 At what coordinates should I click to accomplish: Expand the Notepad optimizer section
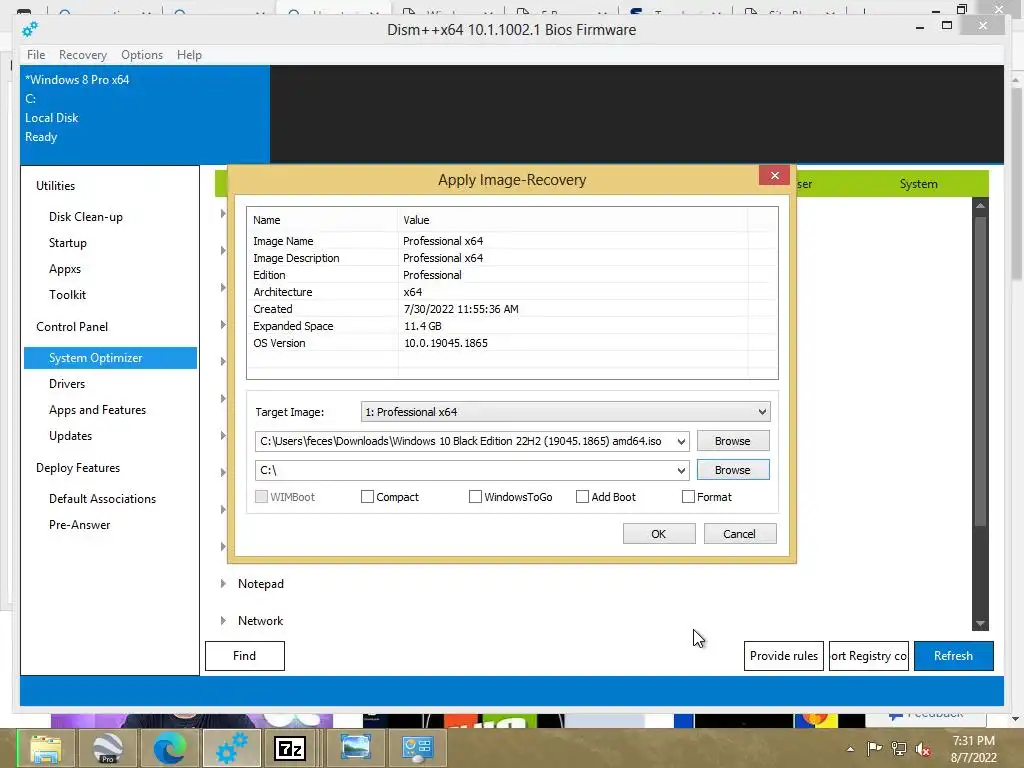tap(223, 584)
